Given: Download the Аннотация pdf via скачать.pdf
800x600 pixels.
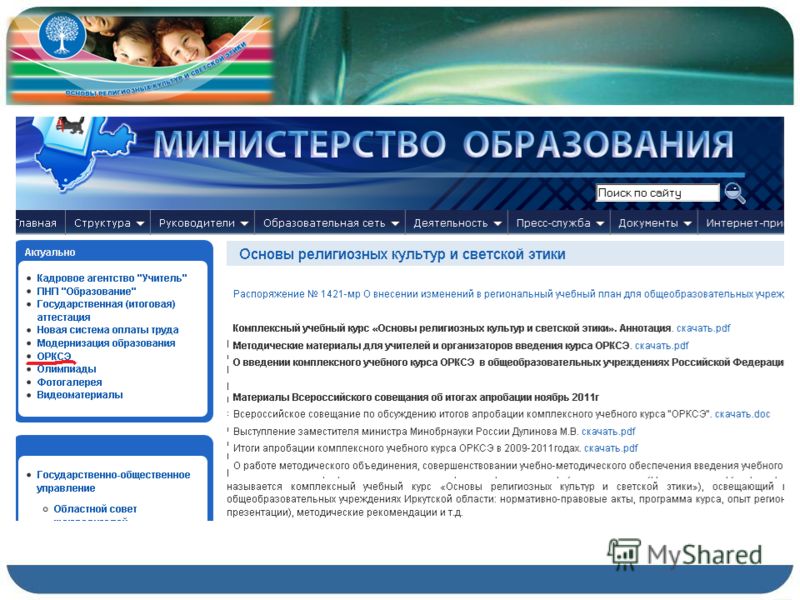Looking at the screenshot, I should coord(703,328).
